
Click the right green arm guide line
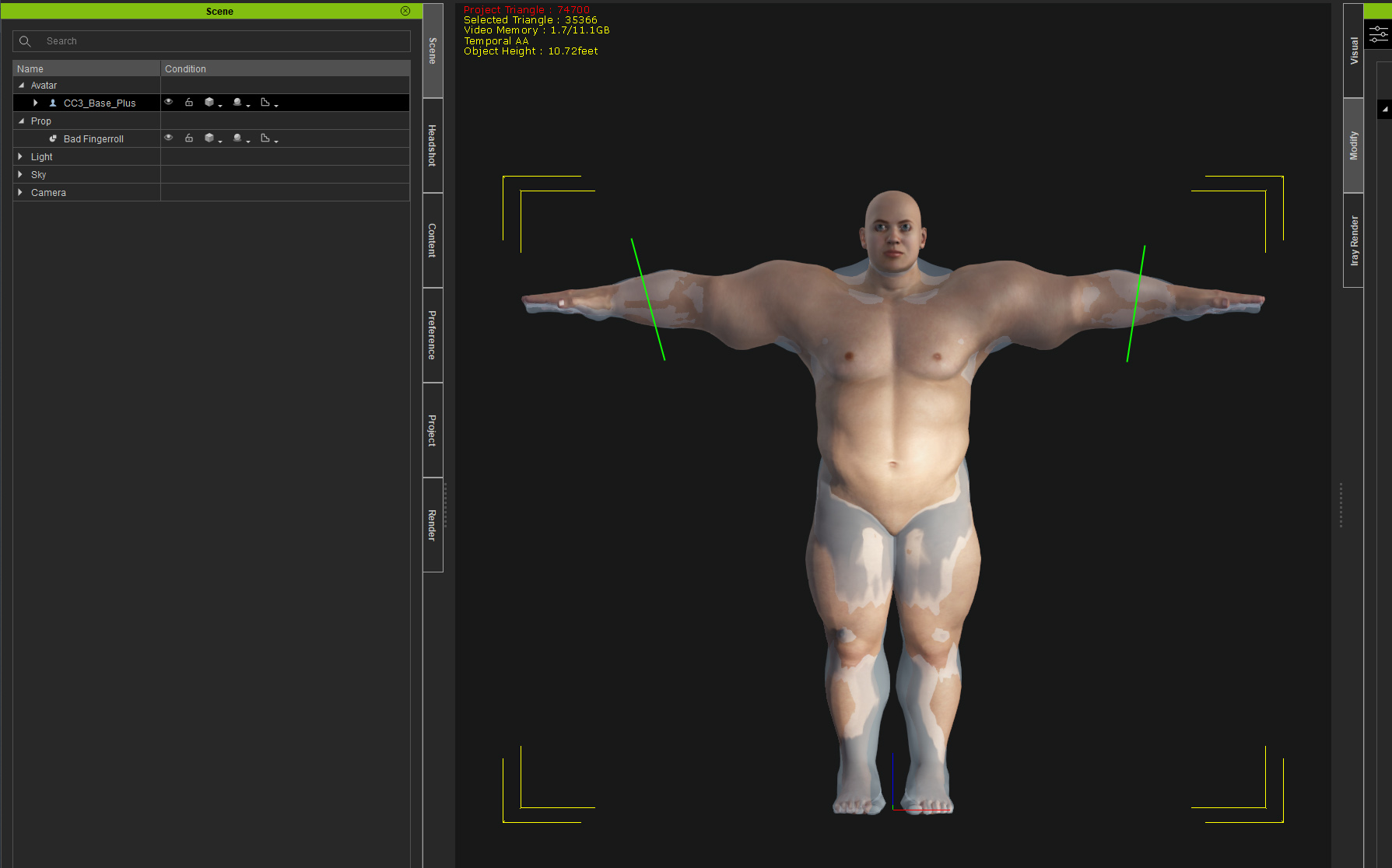(1136, 303)
